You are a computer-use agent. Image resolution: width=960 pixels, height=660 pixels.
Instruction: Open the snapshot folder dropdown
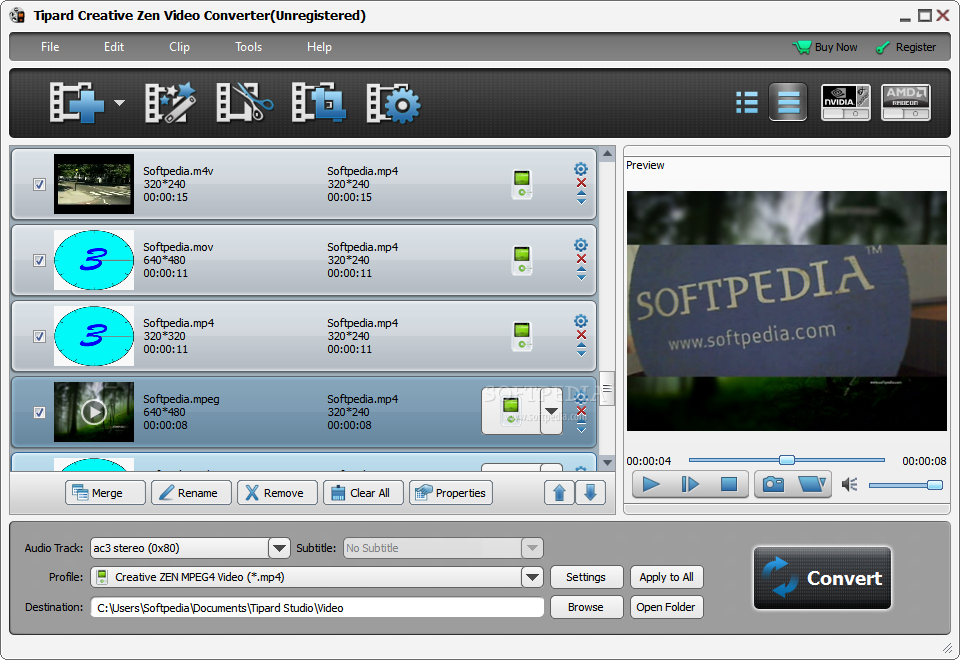click(812, 484)
